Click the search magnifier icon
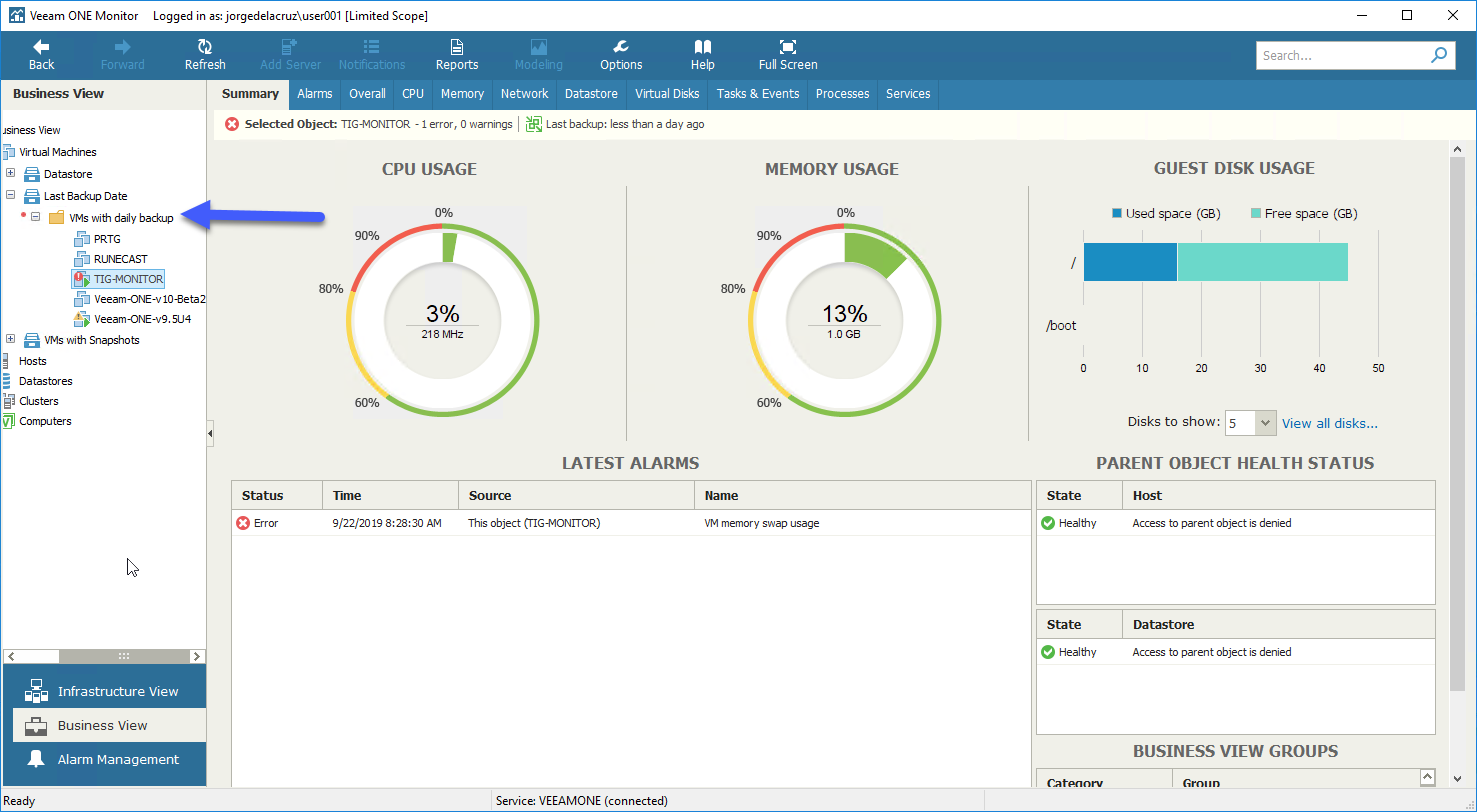The image size is (1477, 812). [x=1440, y=55]
